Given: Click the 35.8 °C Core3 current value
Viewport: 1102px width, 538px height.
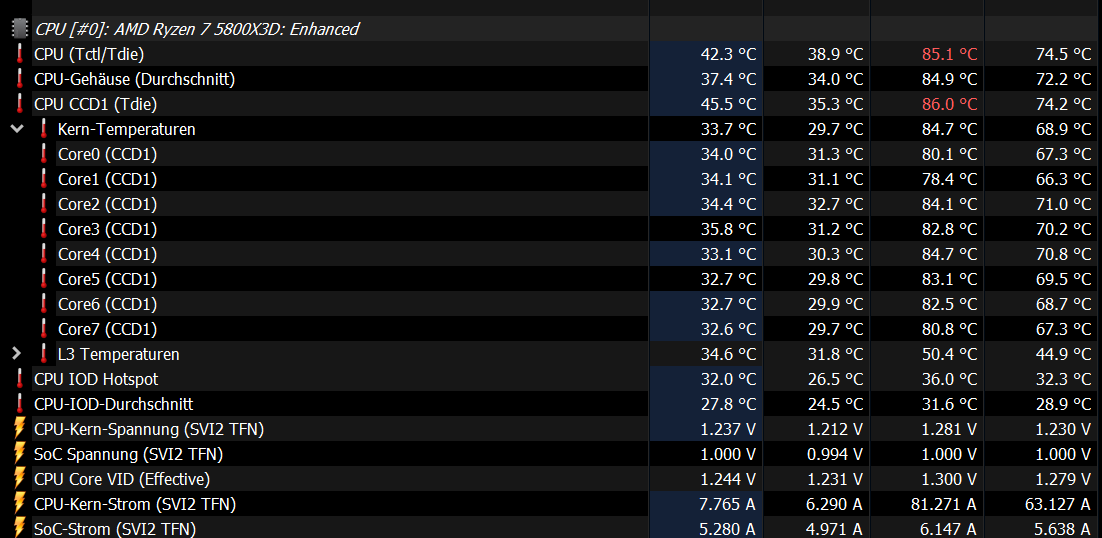Looking at the screenshot, I should click(x=729, y=229).
